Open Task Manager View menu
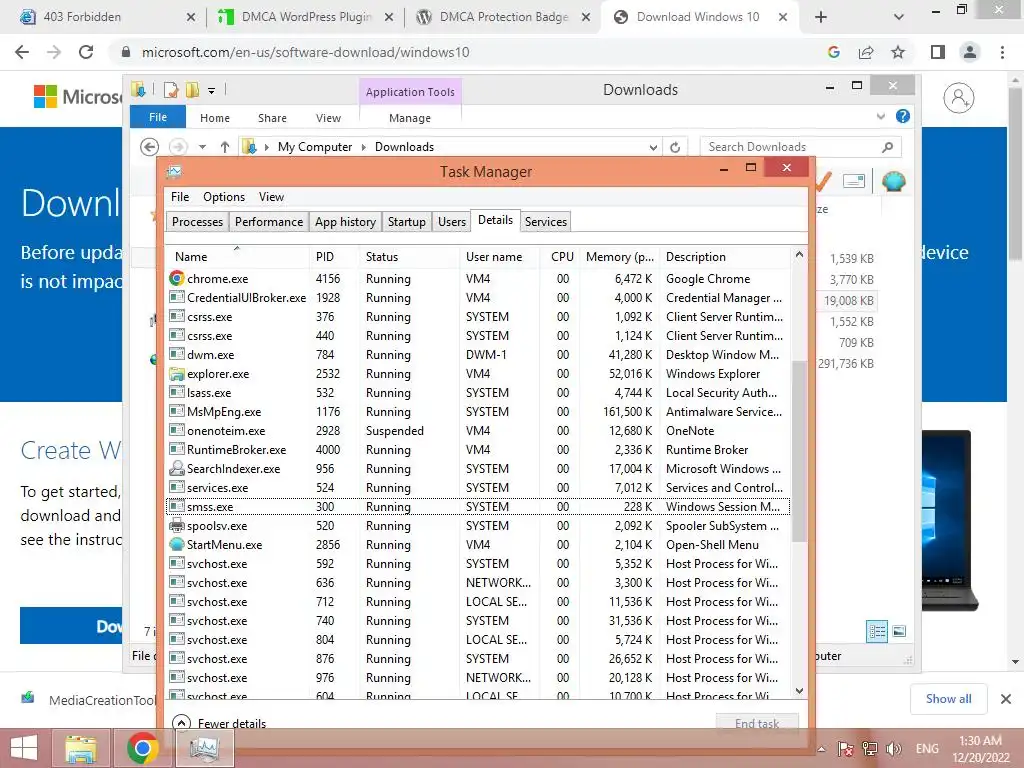 [271, 197]
